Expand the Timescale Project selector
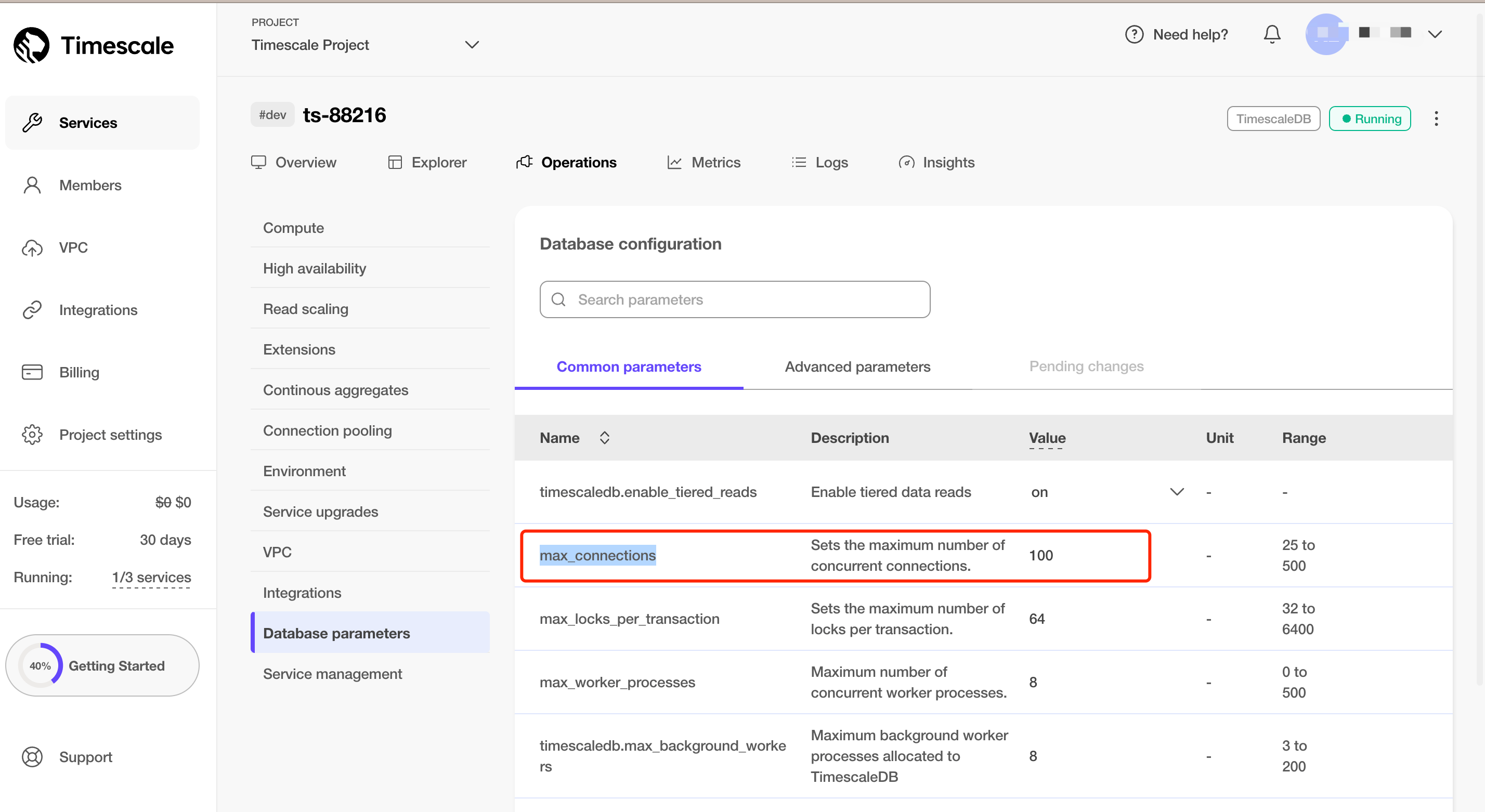Viewport: 1485px width, 812px height. (x=472, y=44)
